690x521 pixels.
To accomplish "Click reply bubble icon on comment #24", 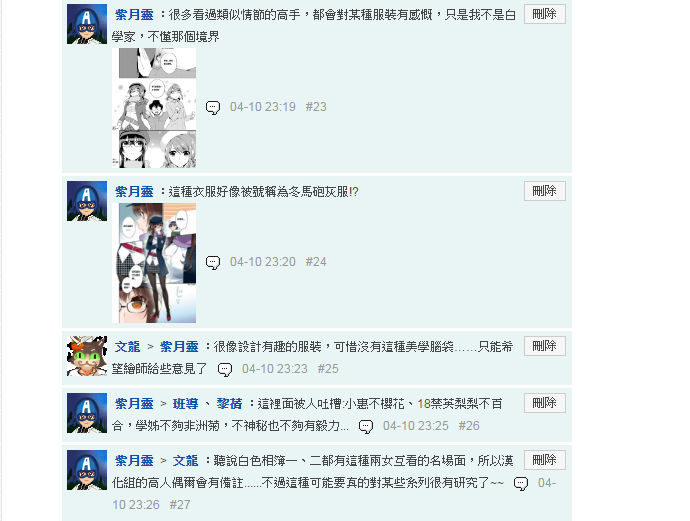I will coord(213,262).
